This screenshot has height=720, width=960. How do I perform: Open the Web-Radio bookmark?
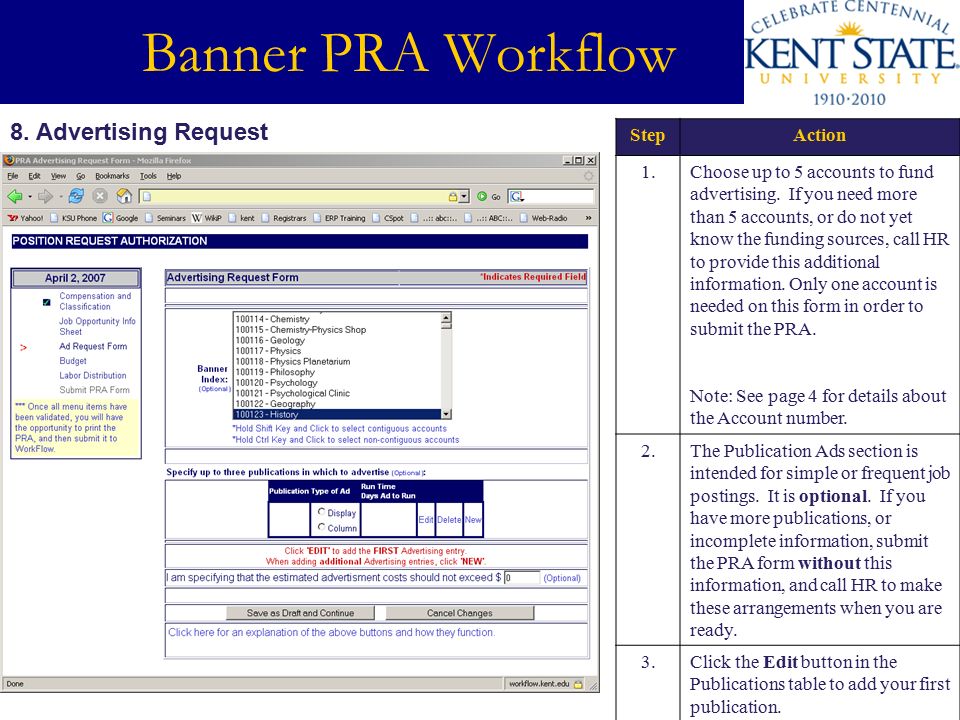coord(544,218)
